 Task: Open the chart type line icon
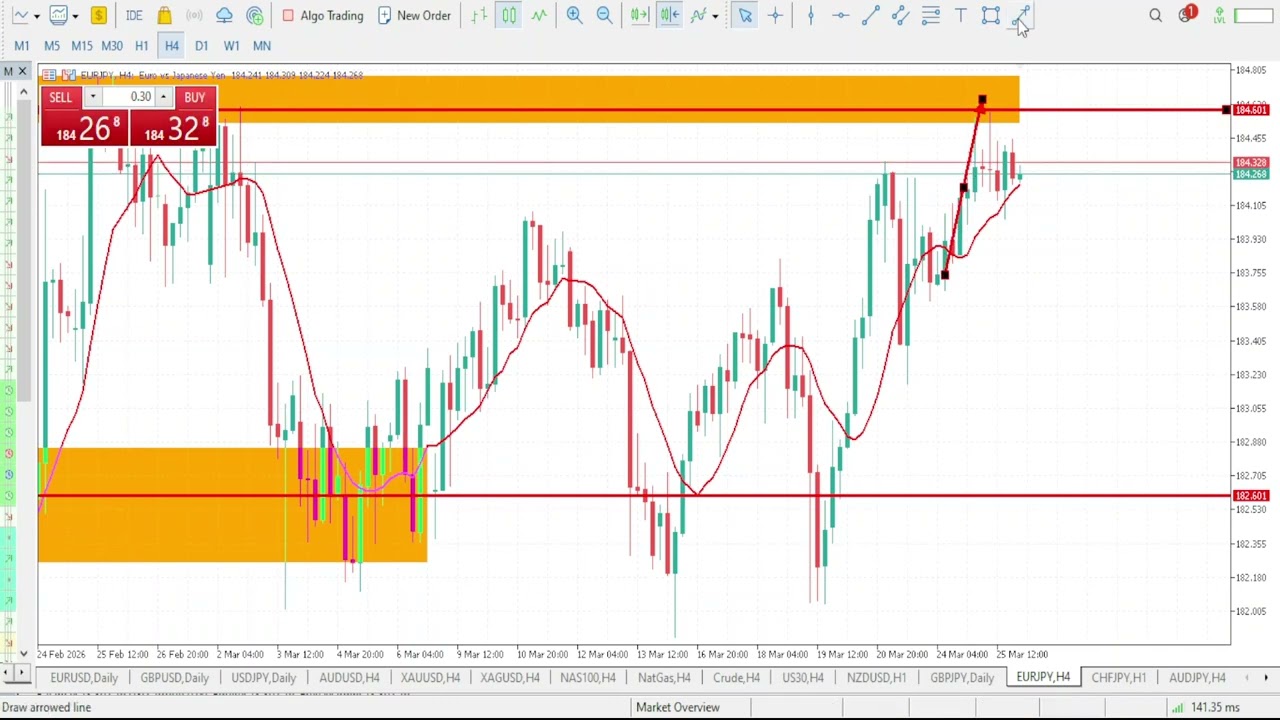(20, 15)
